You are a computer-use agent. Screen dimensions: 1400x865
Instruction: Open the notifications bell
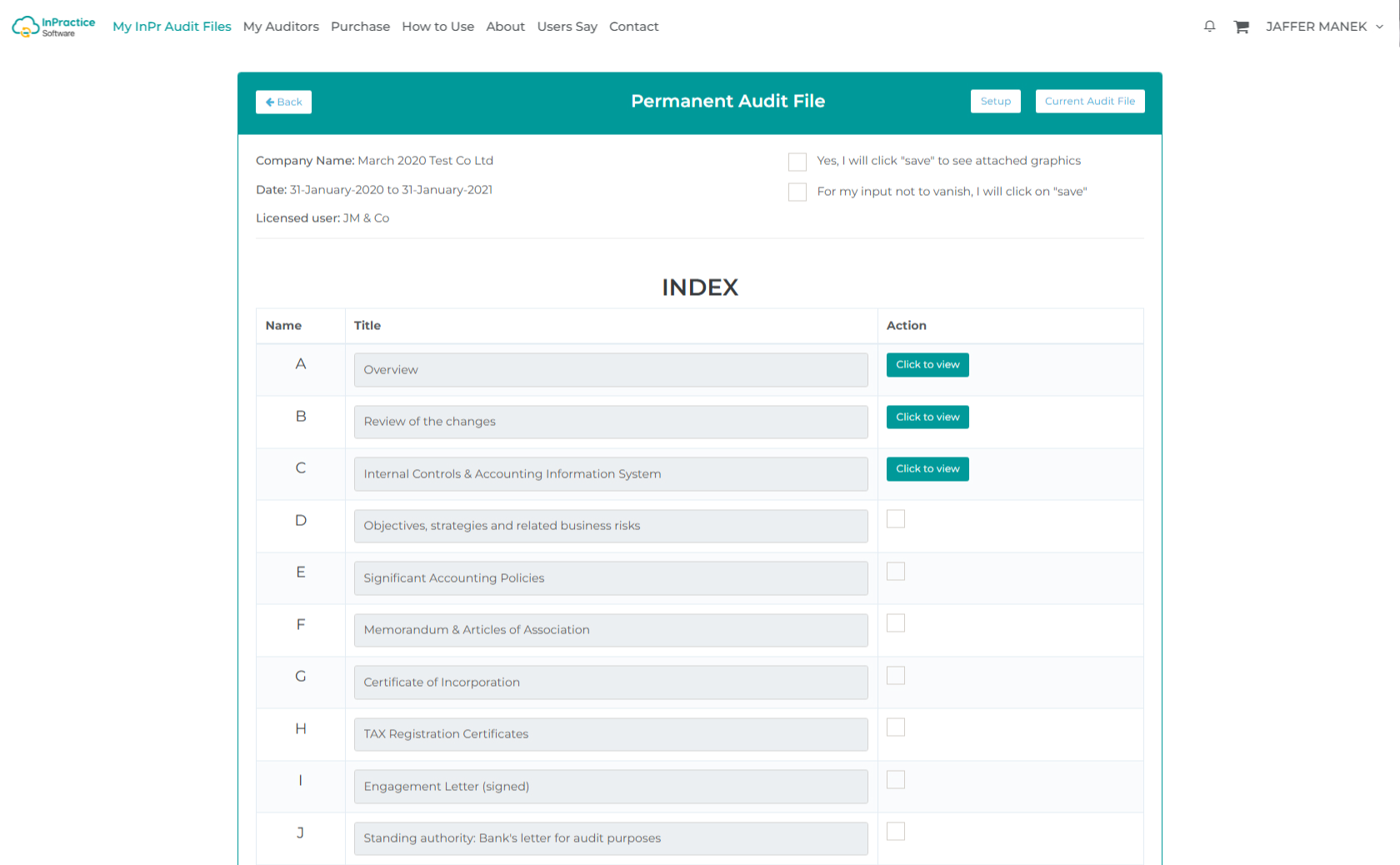pos(1209,27)
